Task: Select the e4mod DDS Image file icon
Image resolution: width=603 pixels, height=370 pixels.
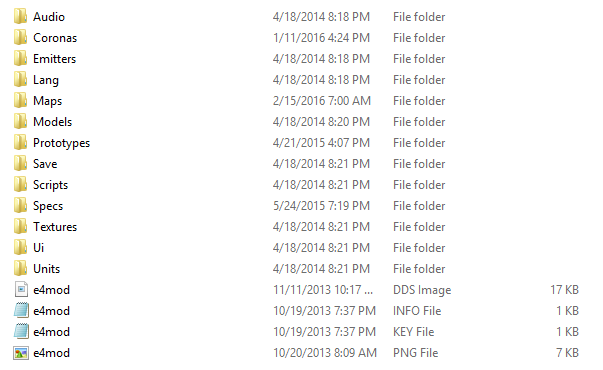Action: coord(21,289)
